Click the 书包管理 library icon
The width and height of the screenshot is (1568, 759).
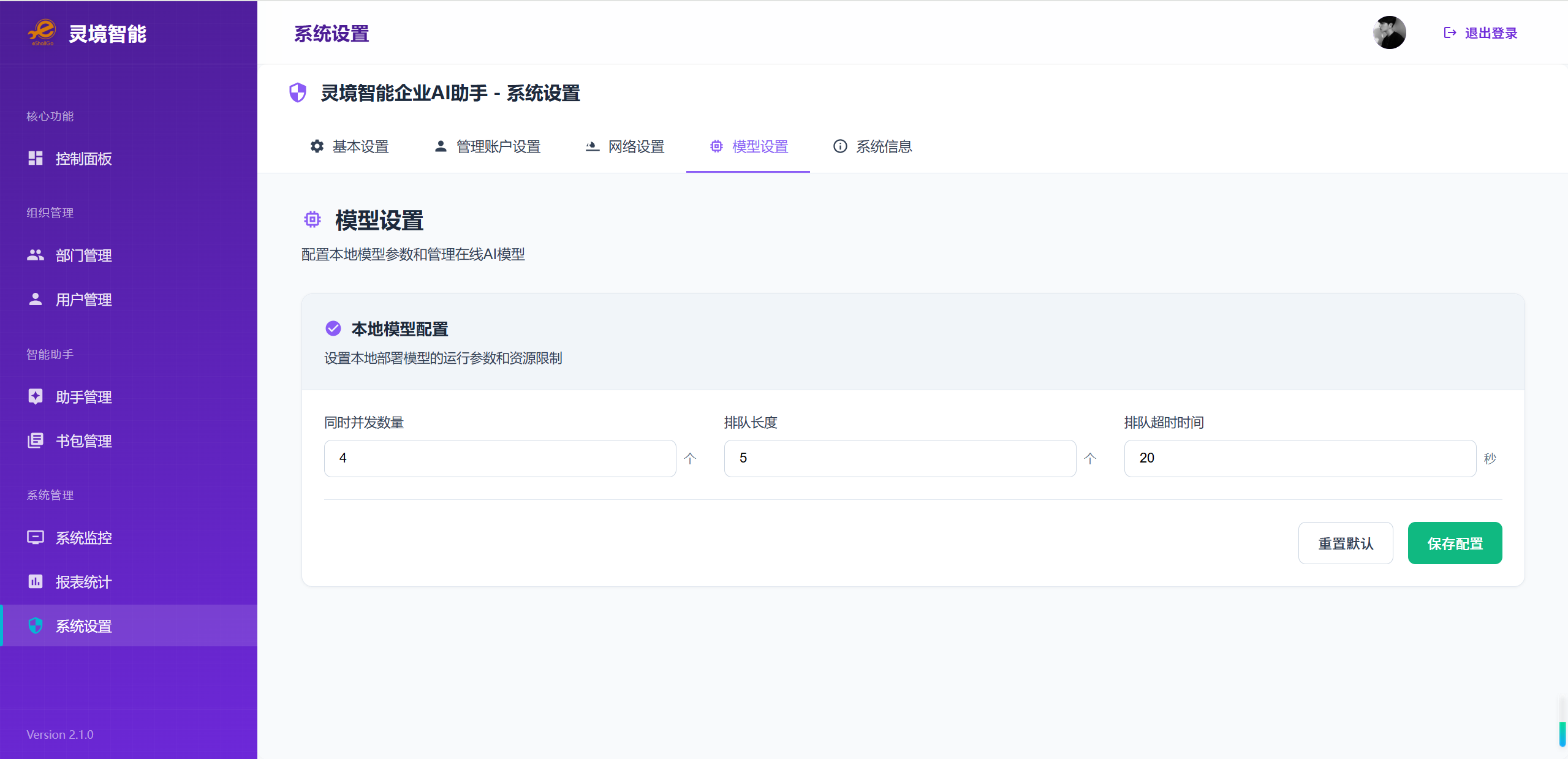pos(36,441)
